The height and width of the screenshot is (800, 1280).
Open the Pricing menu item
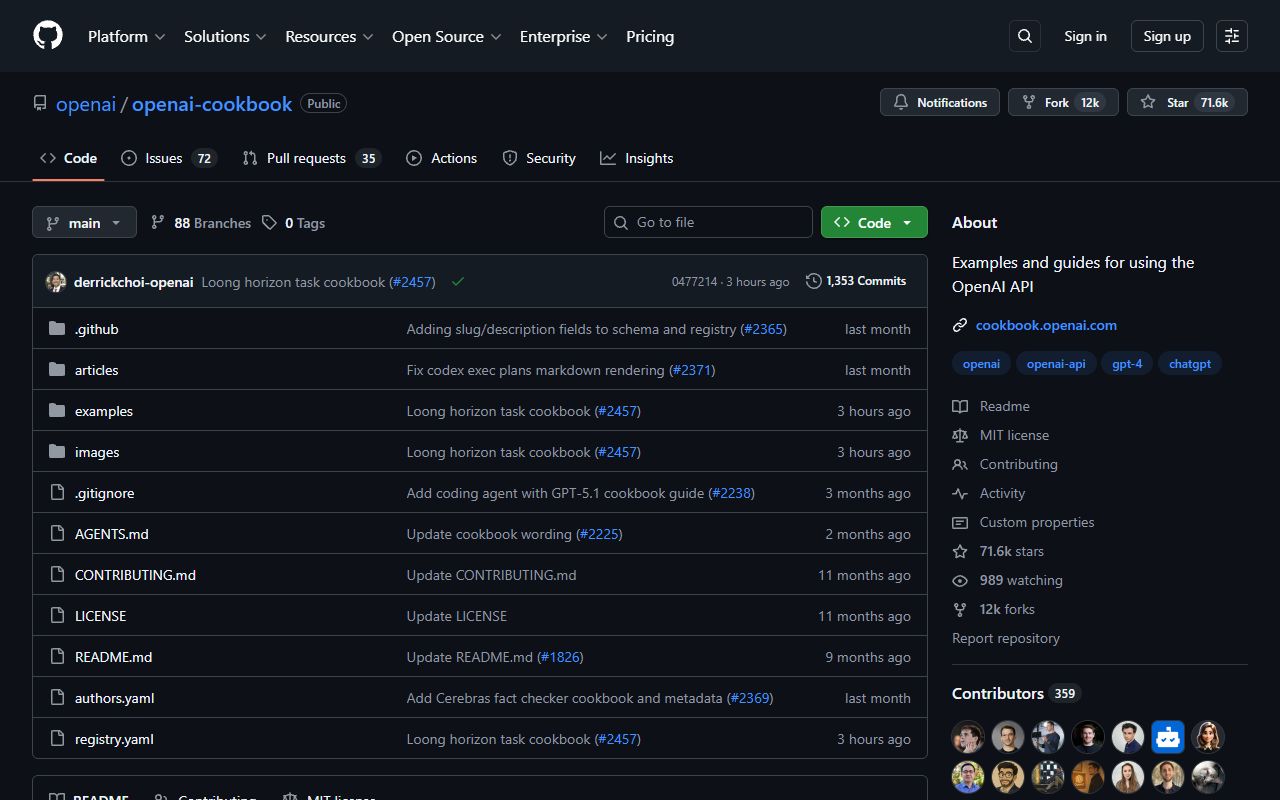click(x=650, y=36)
